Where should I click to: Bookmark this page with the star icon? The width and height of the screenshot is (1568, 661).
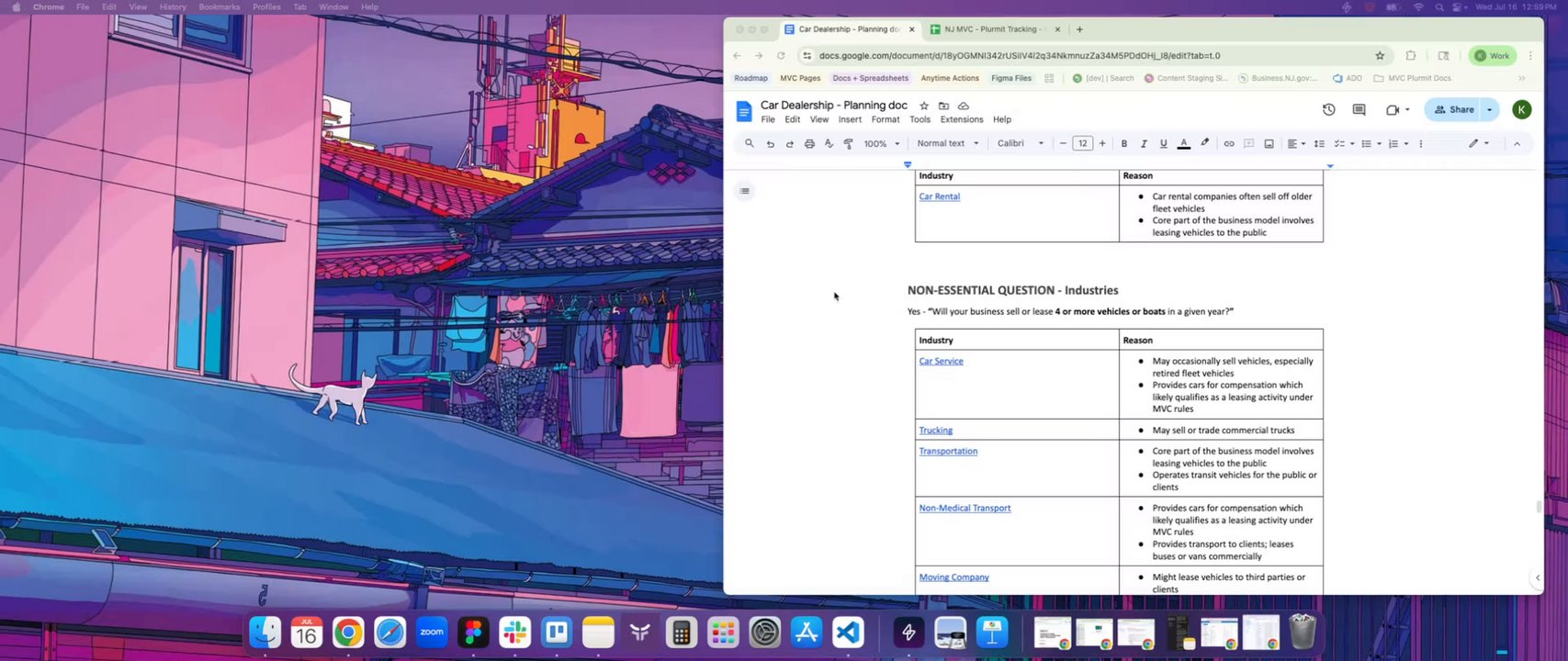[1380, 56]
